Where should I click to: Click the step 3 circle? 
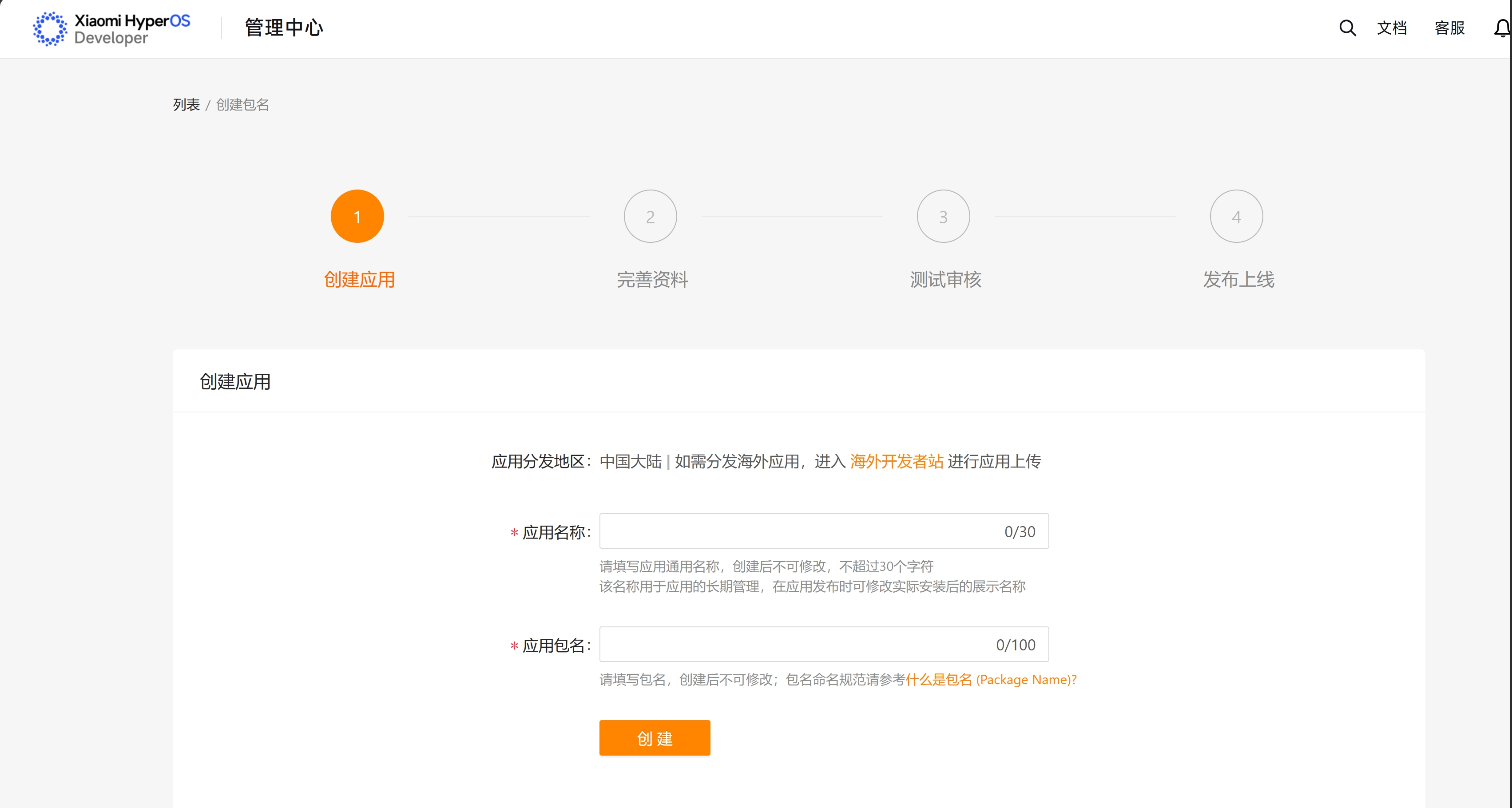943,217
